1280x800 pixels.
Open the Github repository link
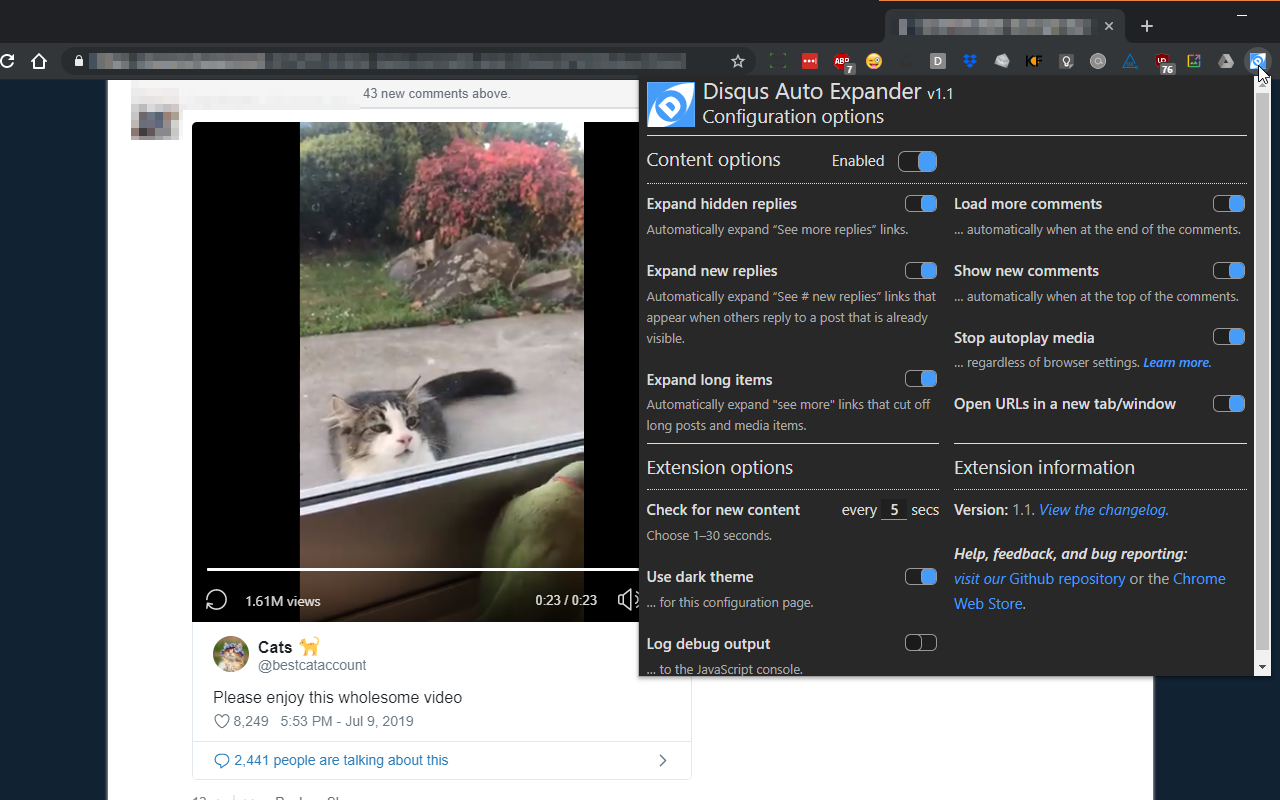[x=1067, y=579]
